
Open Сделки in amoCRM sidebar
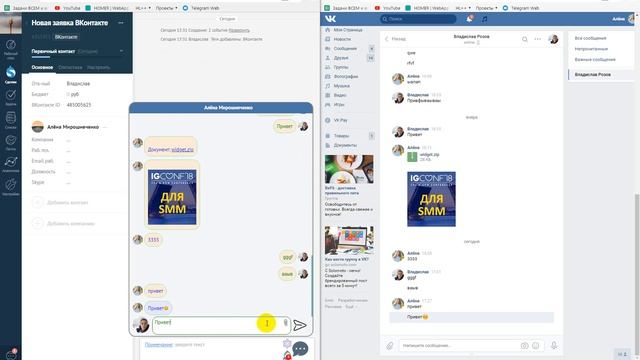(x=11, y=75)
